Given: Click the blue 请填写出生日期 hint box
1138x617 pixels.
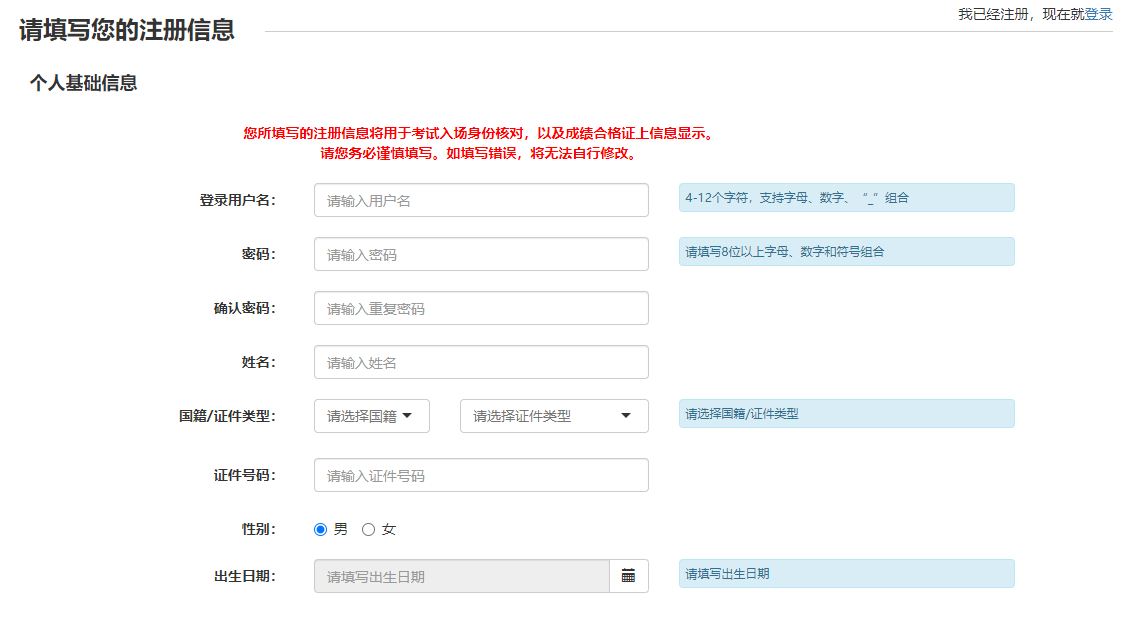Looking at the screenshot, I should point(846,574).
